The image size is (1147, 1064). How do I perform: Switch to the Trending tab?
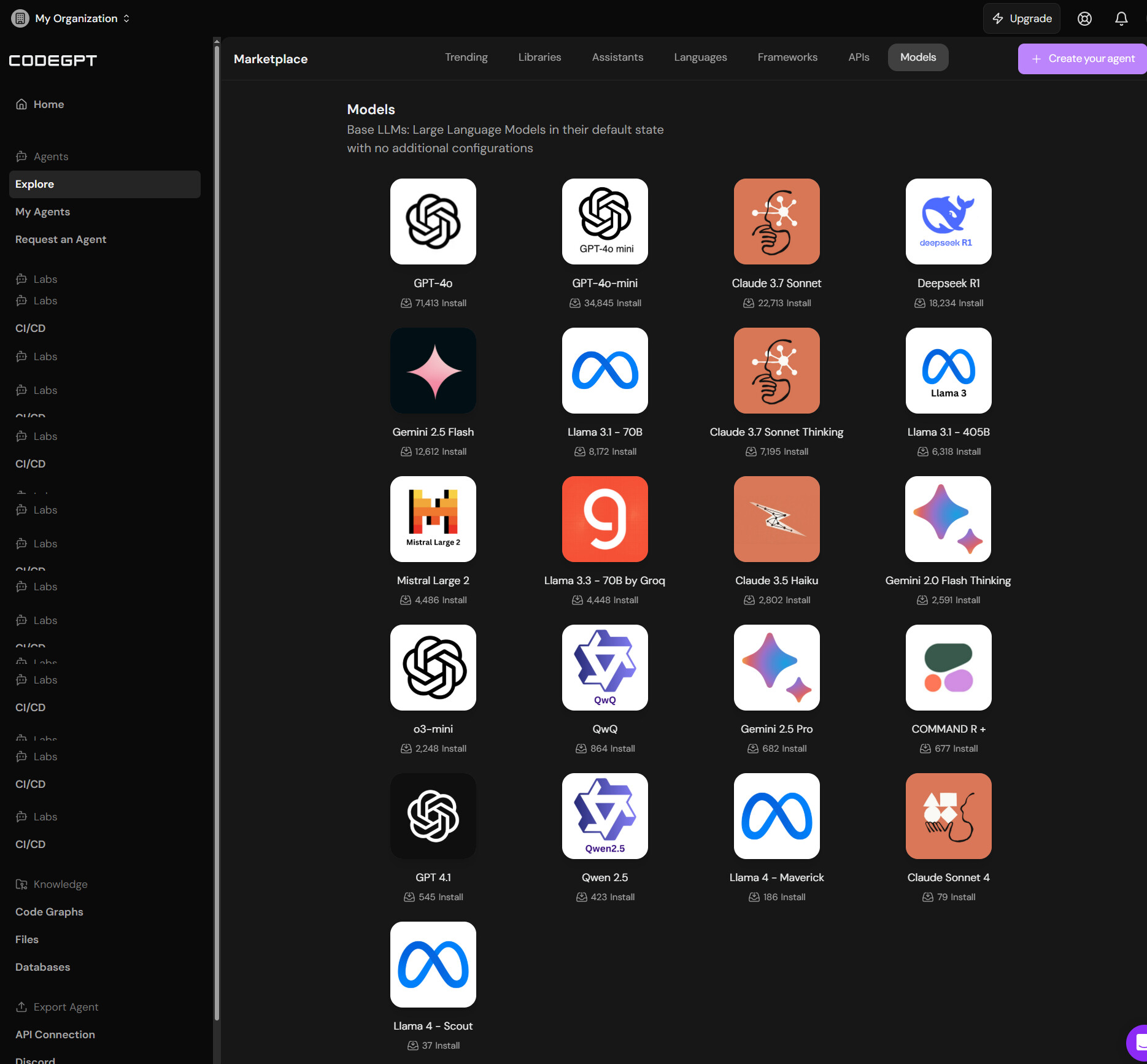pos(466,57)
